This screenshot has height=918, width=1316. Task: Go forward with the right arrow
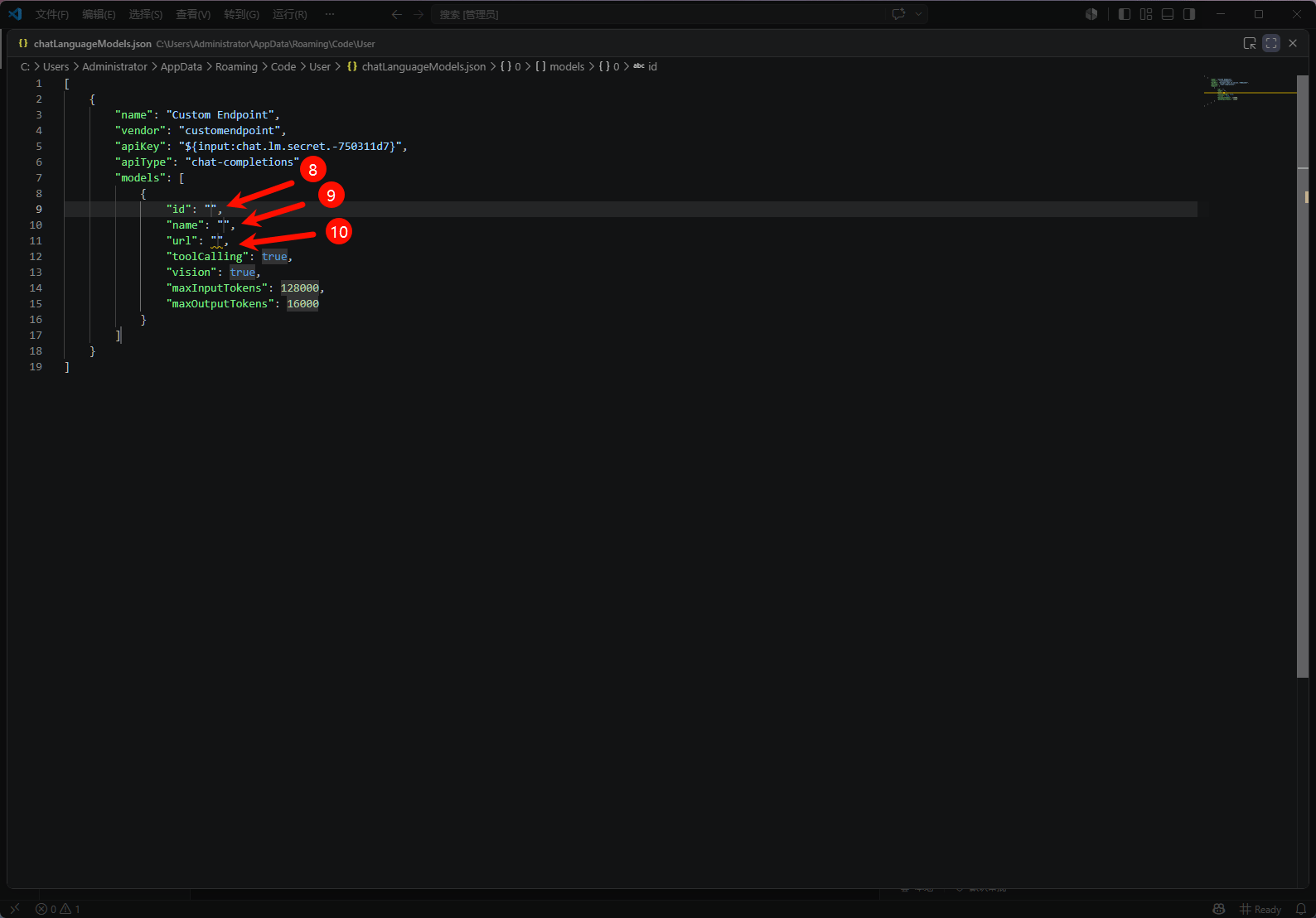[x=419, y=14]
